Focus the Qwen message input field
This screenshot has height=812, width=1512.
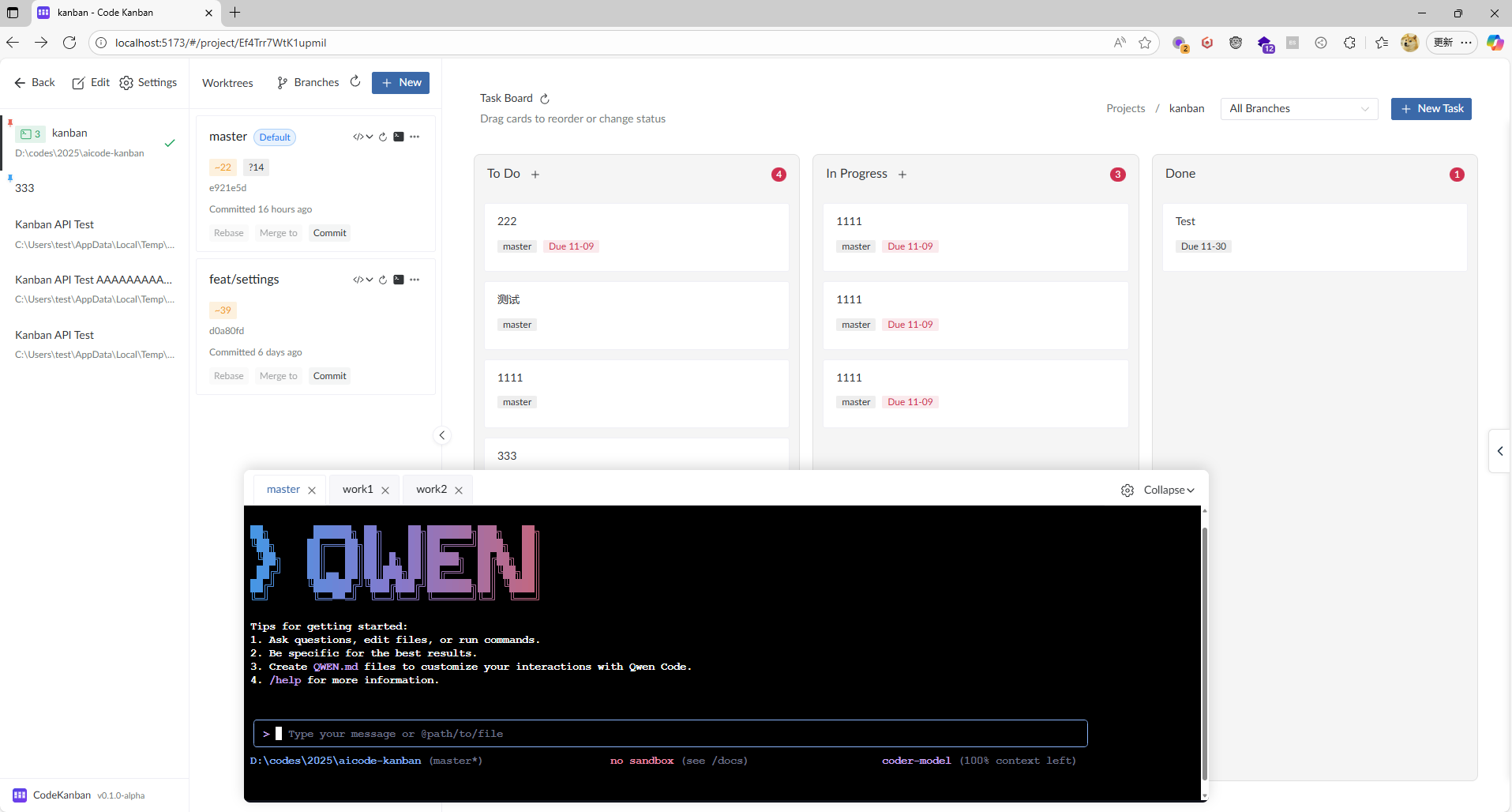tap(670, 734)
